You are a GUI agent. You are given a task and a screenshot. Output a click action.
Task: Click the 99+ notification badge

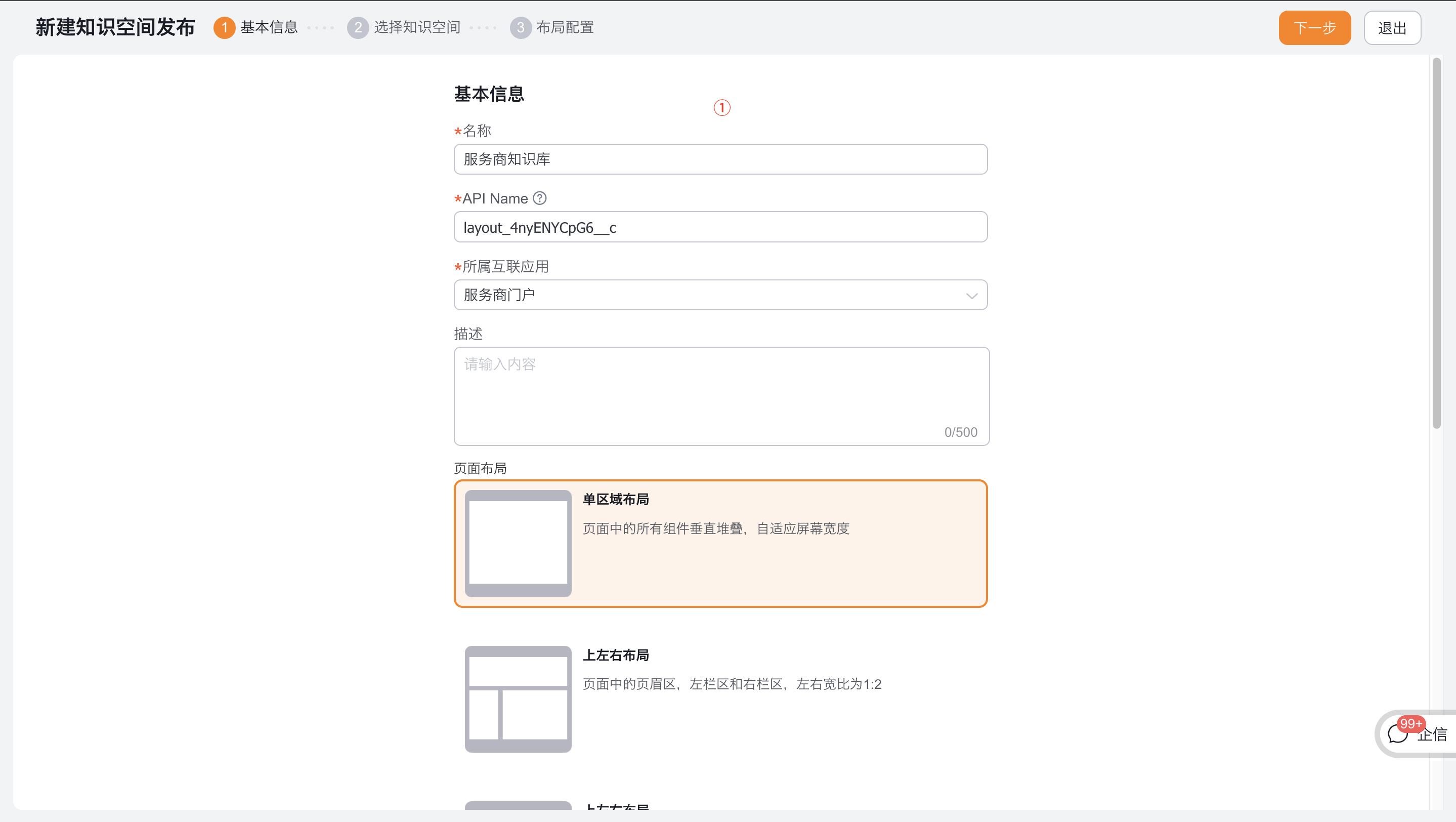(1412, 723)
